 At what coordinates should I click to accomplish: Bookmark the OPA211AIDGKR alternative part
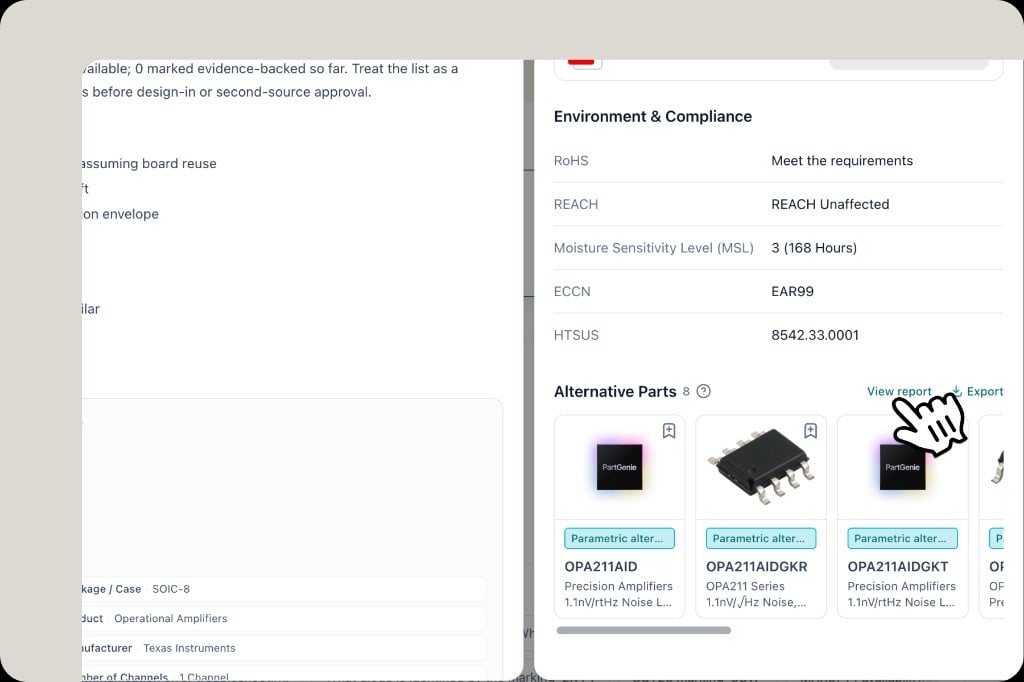coord(810,430)
